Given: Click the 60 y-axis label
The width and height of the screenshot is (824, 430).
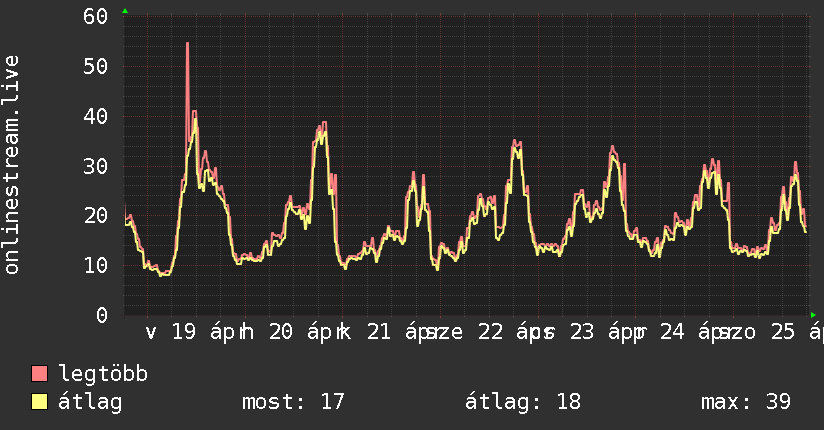Looking at the screenshot, I should click(96, 17).
